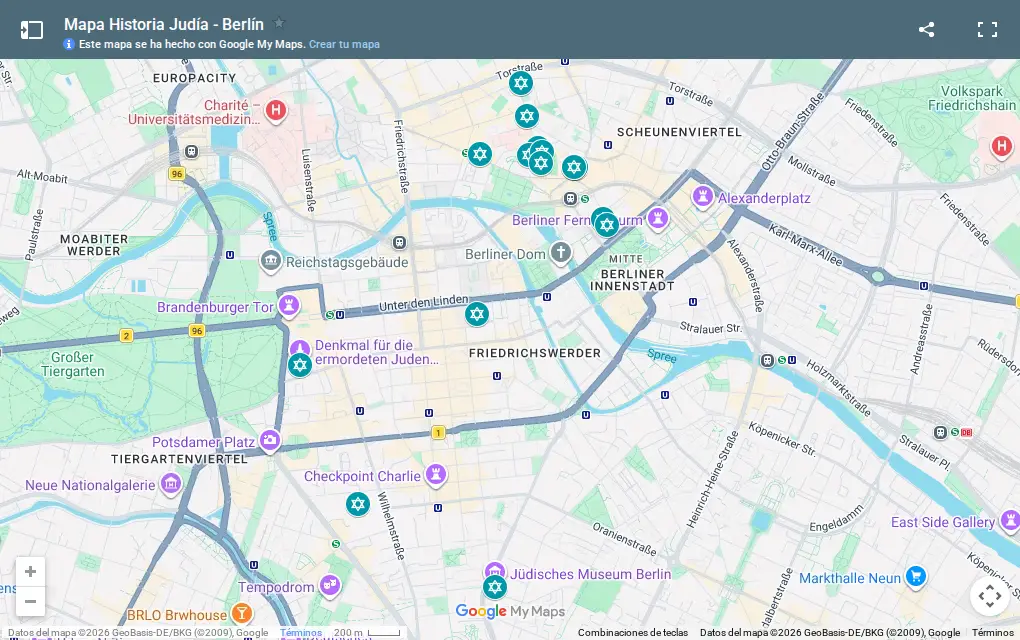Click the Star of David marker at Jüdisches Museum
The width and height of the screenshot is (1020, 640).
[x=494, y=587]
